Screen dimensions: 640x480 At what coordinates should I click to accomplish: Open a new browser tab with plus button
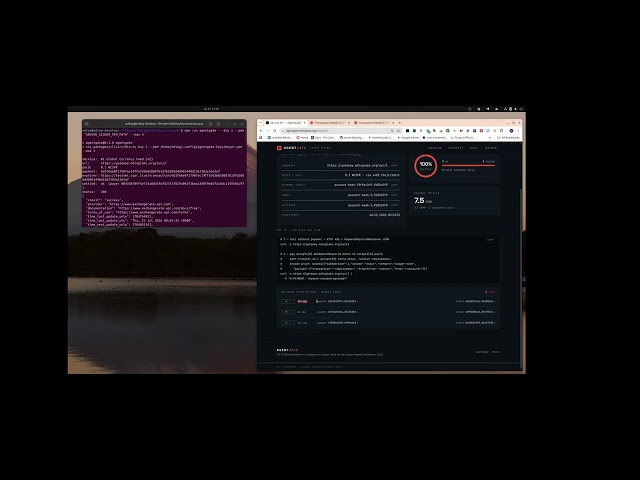[x=399, y=122]
